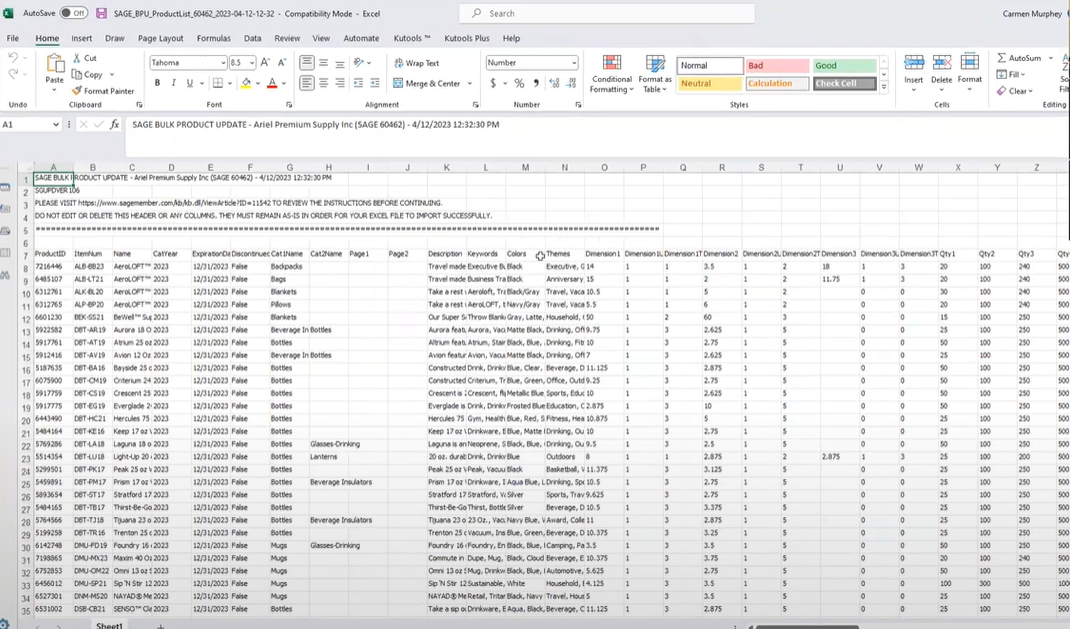The width and height of the screenshot is (1070, 629).
Task: Toggle center alignment for the cell
Action: 325,84
